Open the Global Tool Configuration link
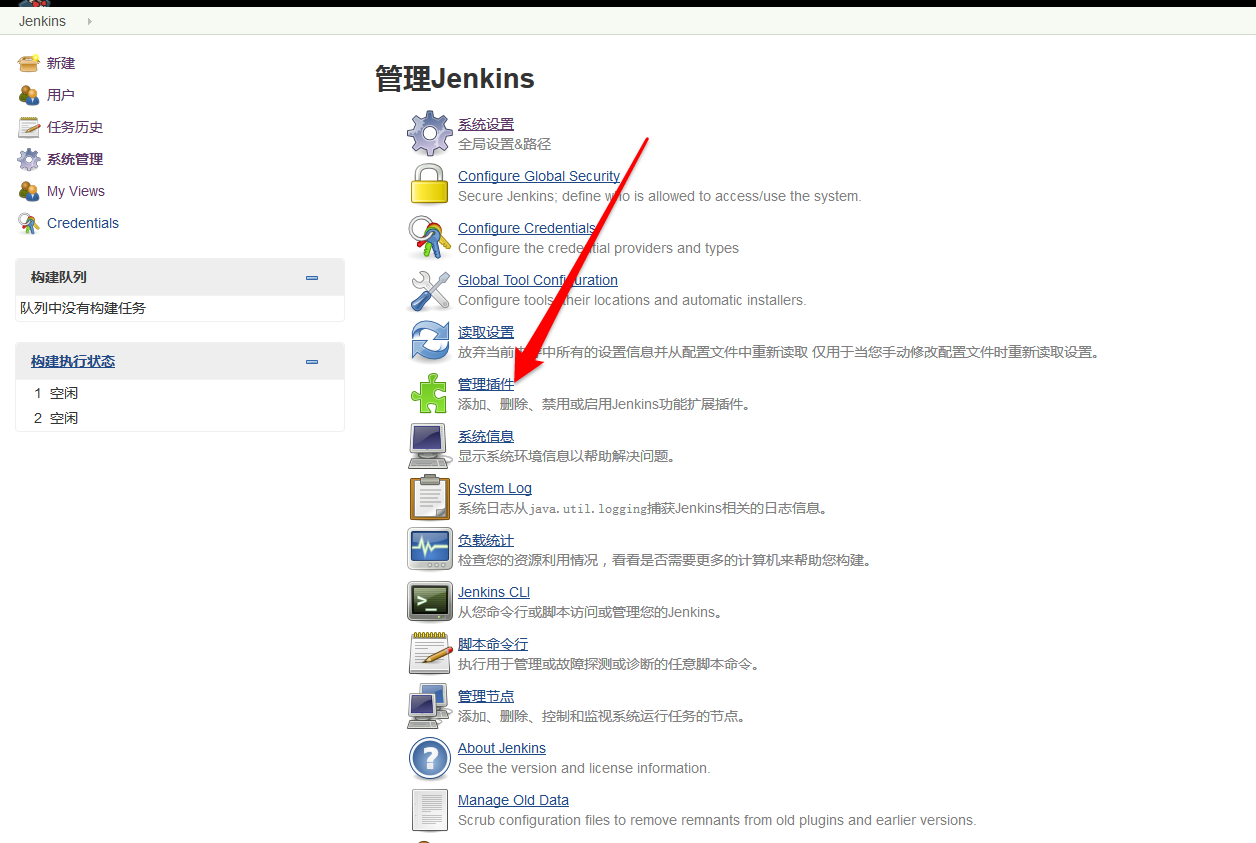Screen dimensions: 1256x843 pos(538,280)
